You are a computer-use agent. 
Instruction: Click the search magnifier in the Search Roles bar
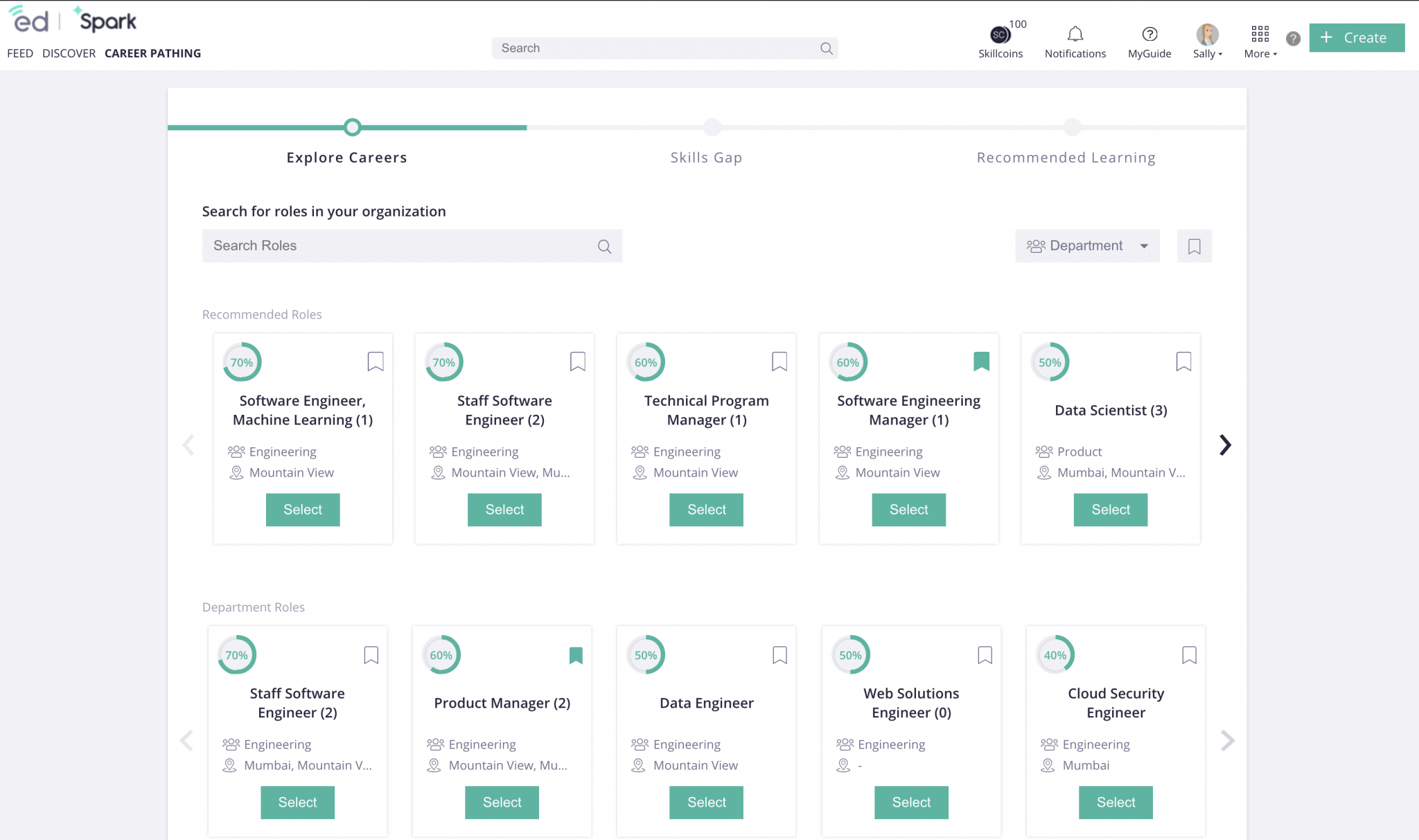tap(603, 246)
